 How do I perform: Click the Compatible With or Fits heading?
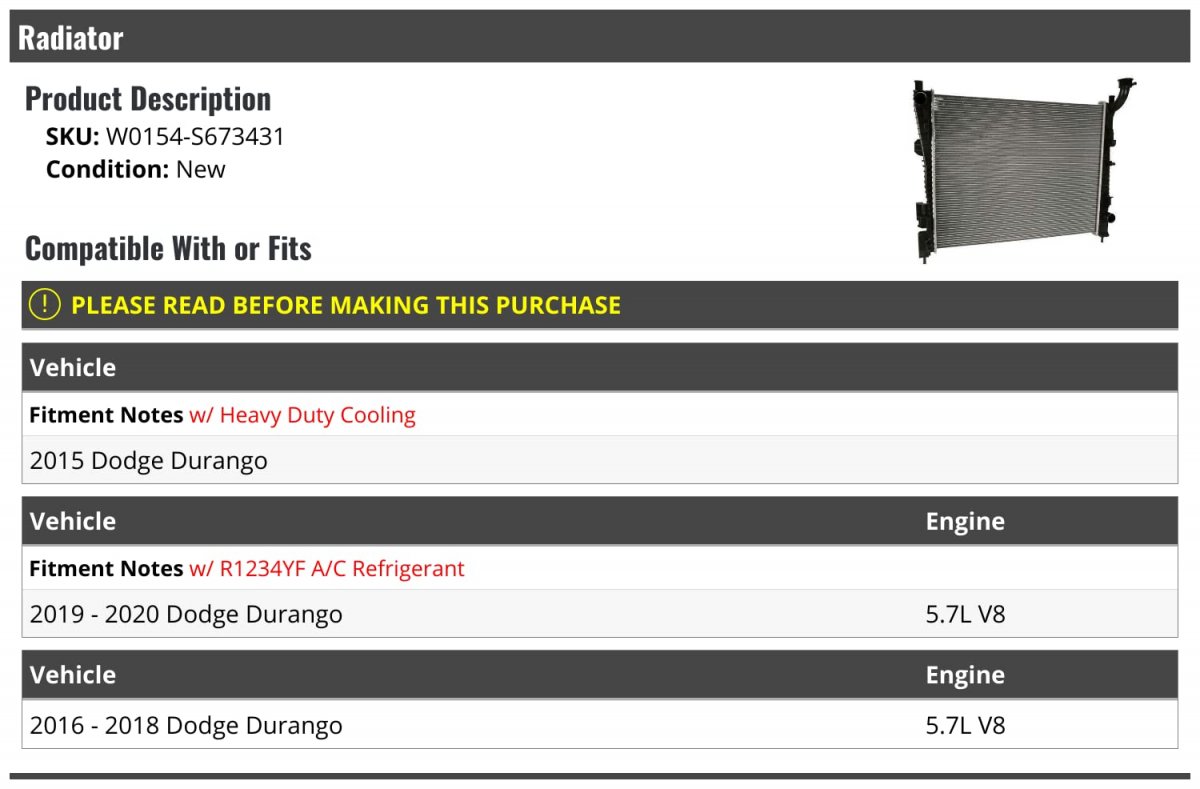(x=168, y=248)
